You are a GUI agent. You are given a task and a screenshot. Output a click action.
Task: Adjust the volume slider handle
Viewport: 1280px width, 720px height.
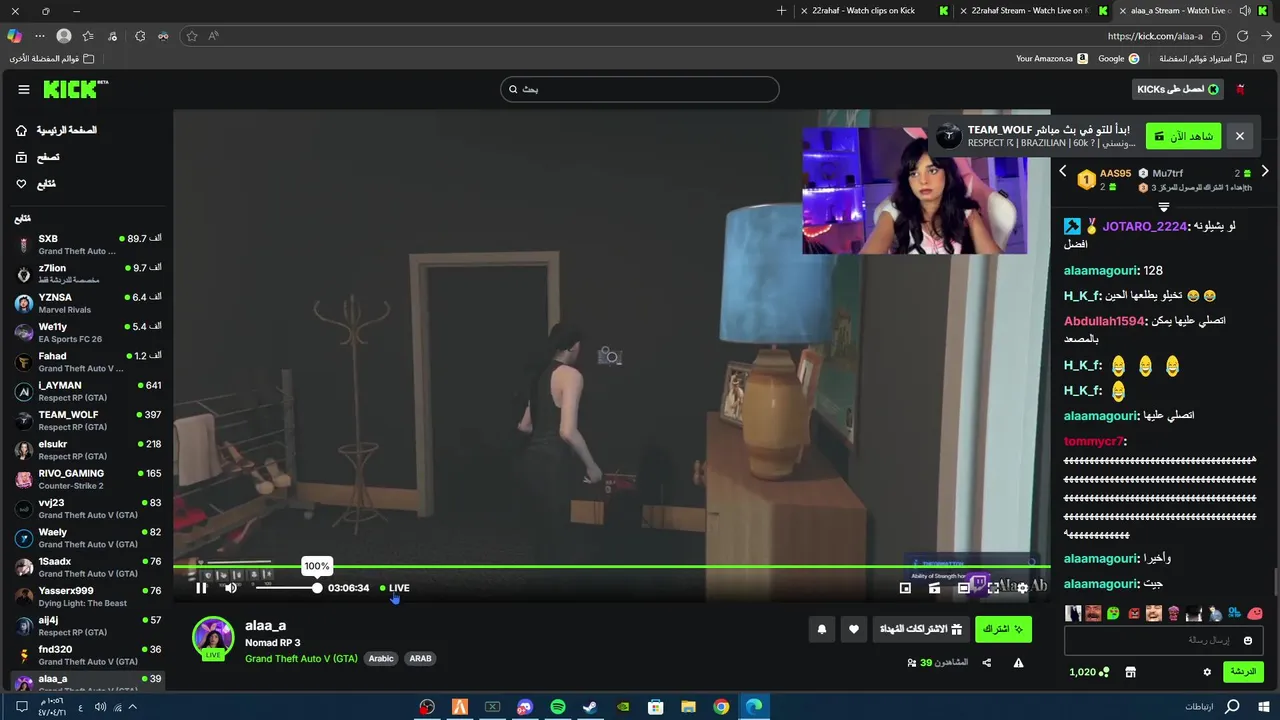tap(317, 588)
